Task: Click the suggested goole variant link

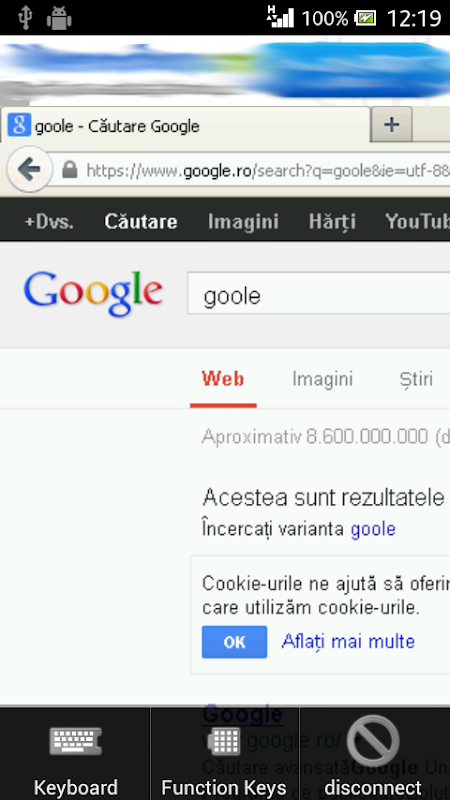Action: click(x=373, y=529)
